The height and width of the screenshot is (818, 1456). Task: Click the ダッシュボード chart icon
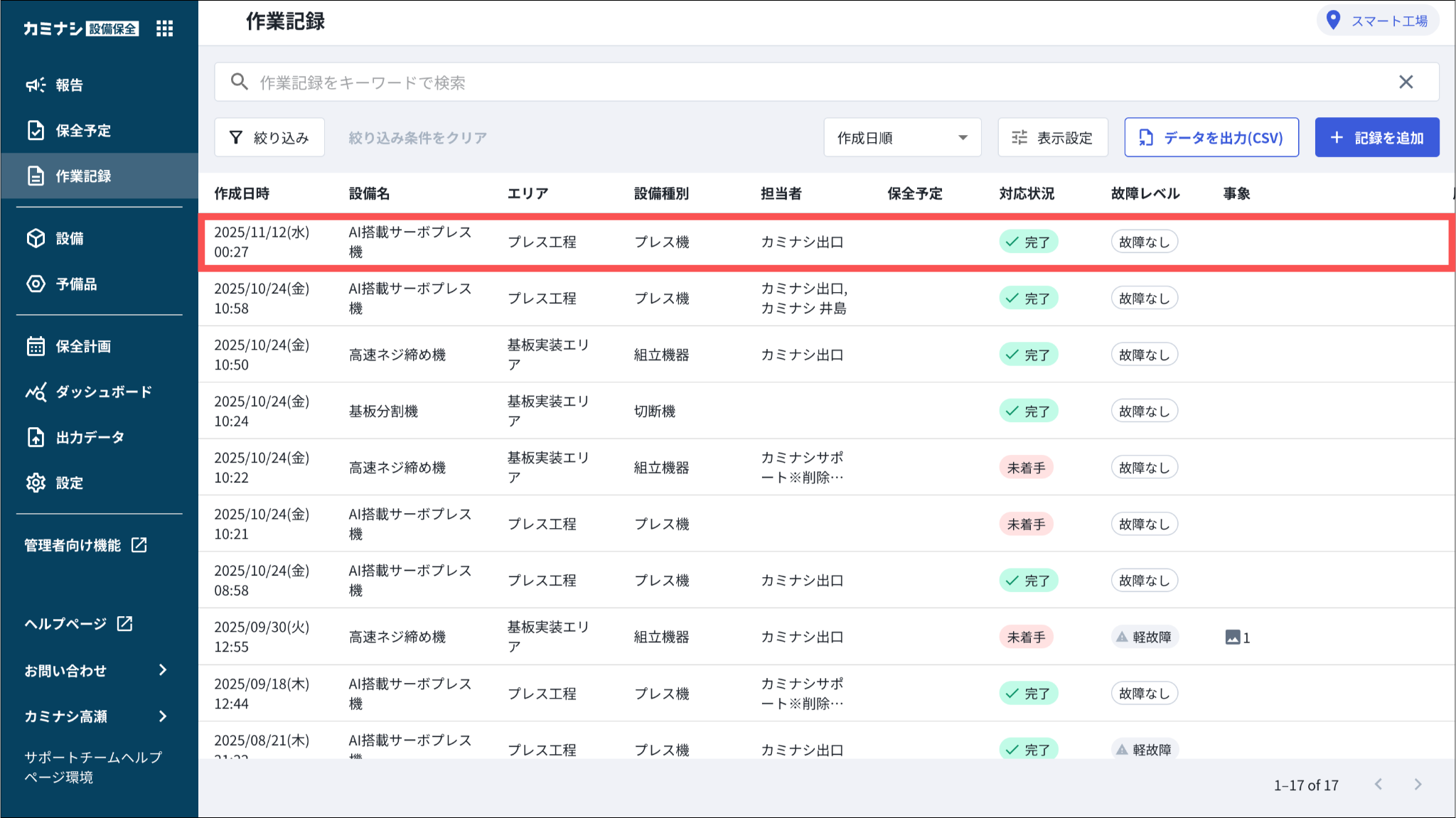tap(36, 392)
